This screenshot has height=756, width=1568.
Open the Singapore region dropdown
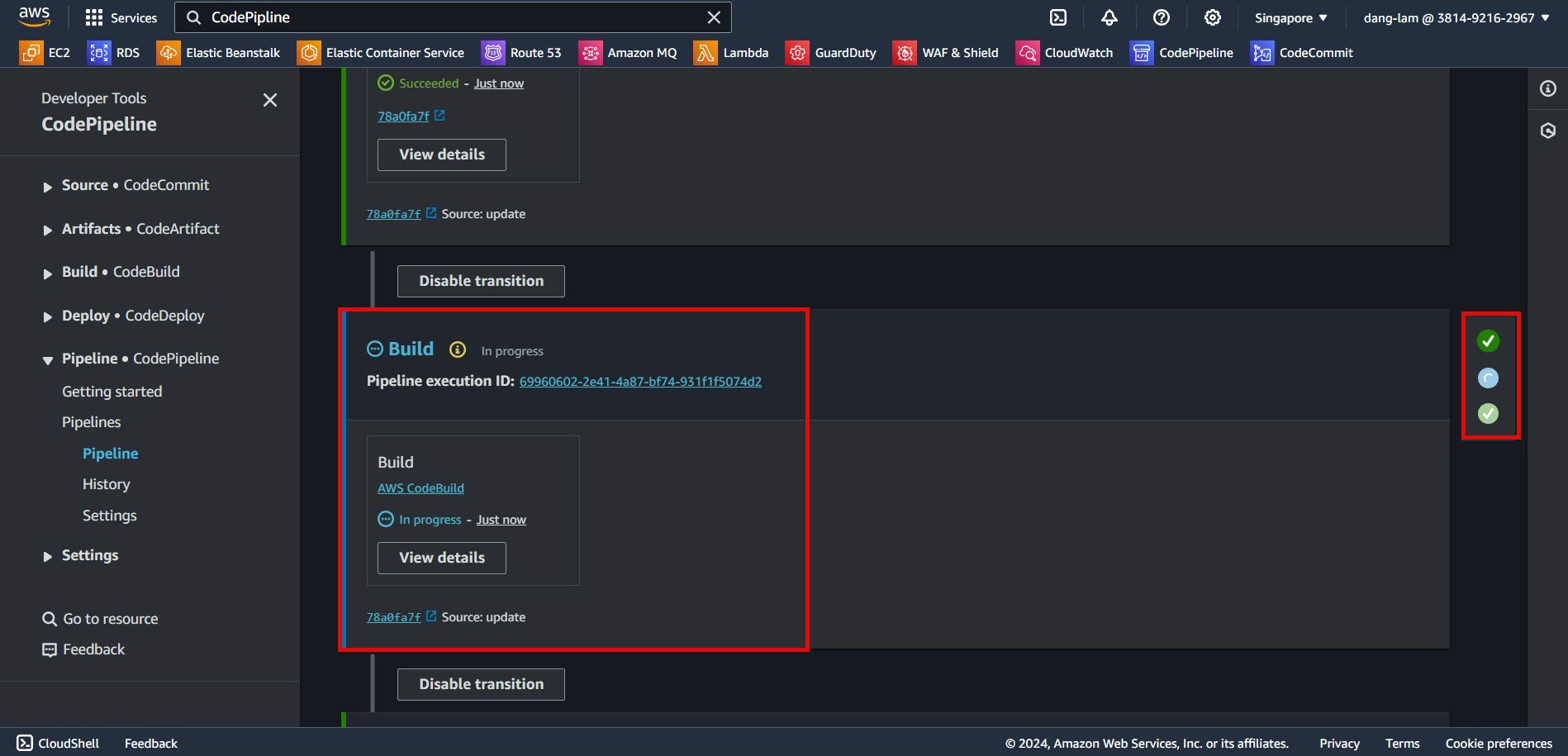[1290, 17]
